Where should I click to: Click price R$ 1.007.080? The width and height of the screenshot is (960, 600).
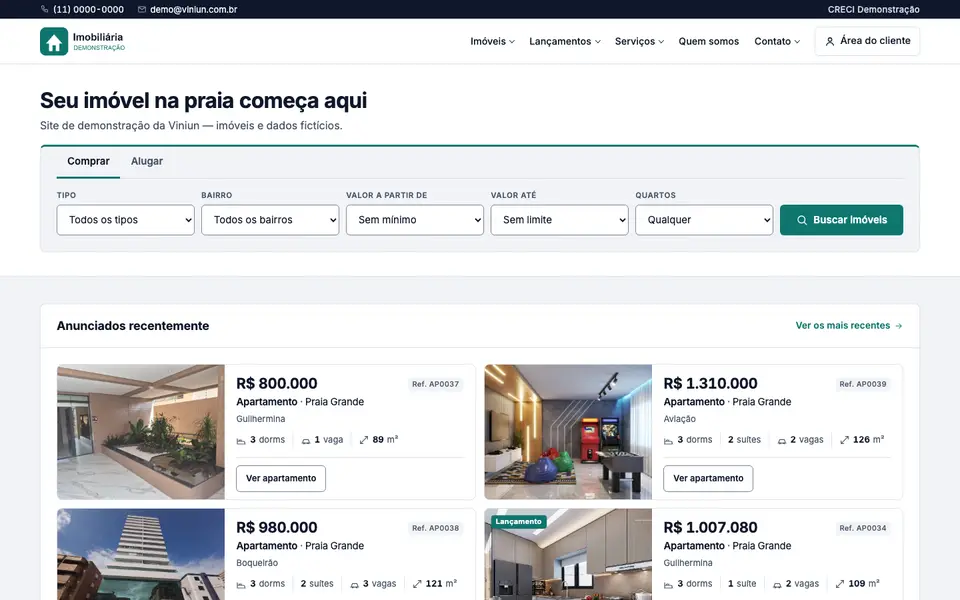click(x=710, y=527)
